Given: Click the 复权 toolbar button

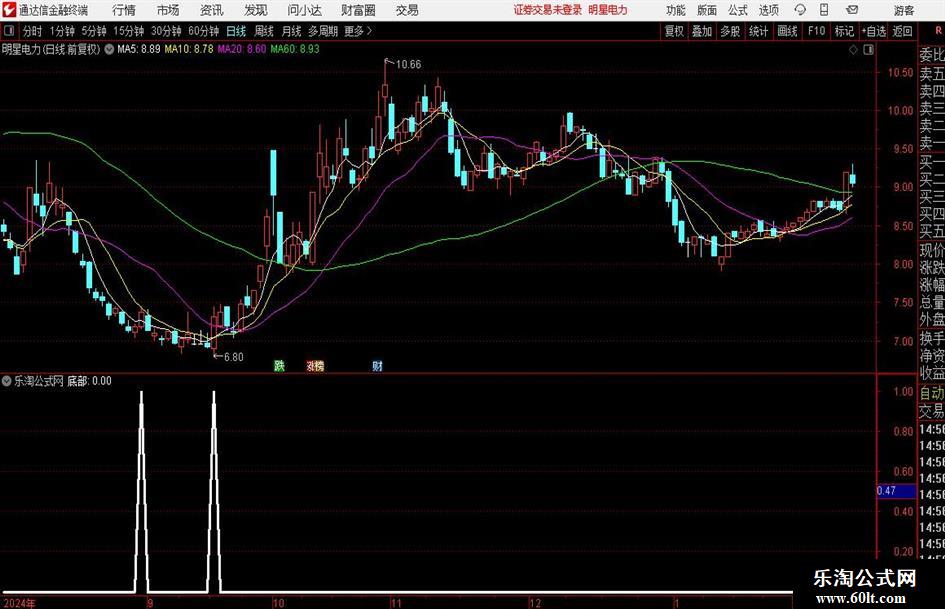Looking at the screenshot, I should [674, 31].
